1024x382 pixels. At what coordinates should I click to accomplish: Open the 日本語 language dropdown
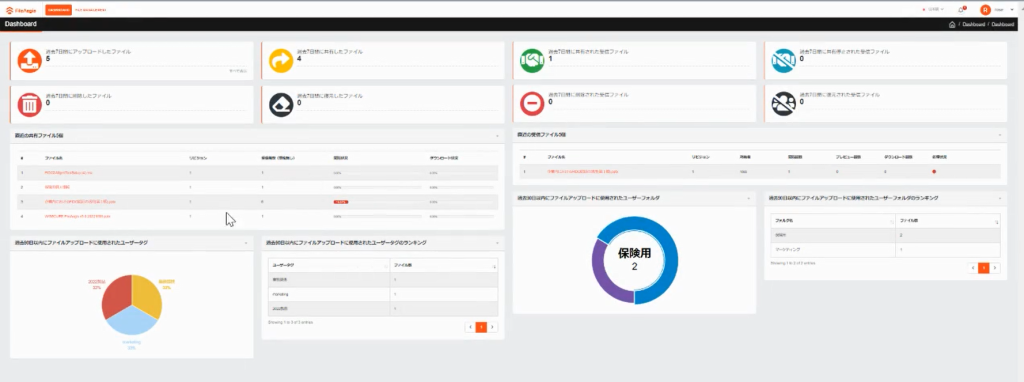pyautogui.click(x=933, y=10)
